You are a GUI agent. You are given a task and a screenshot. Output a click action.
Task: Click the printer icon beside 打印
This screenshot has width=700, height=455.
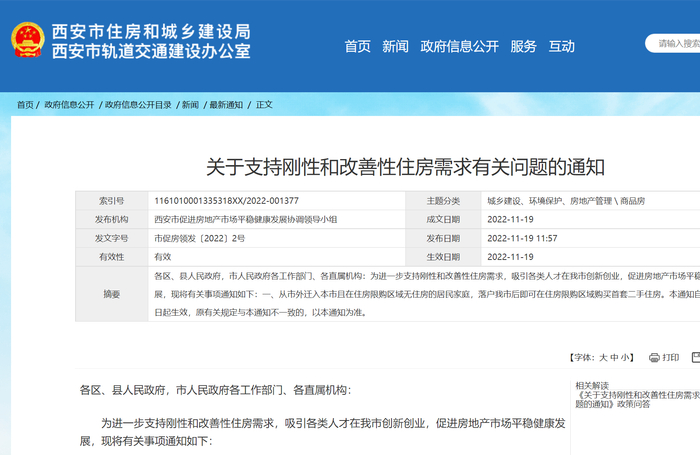654,358
